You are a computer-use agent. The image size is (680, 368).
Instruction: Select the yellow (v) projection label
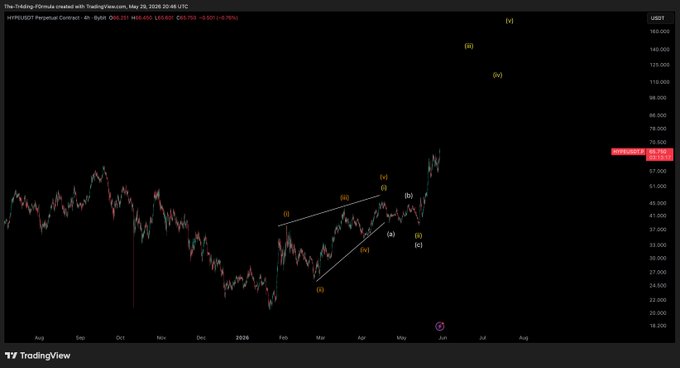click(x=510, y=21)
